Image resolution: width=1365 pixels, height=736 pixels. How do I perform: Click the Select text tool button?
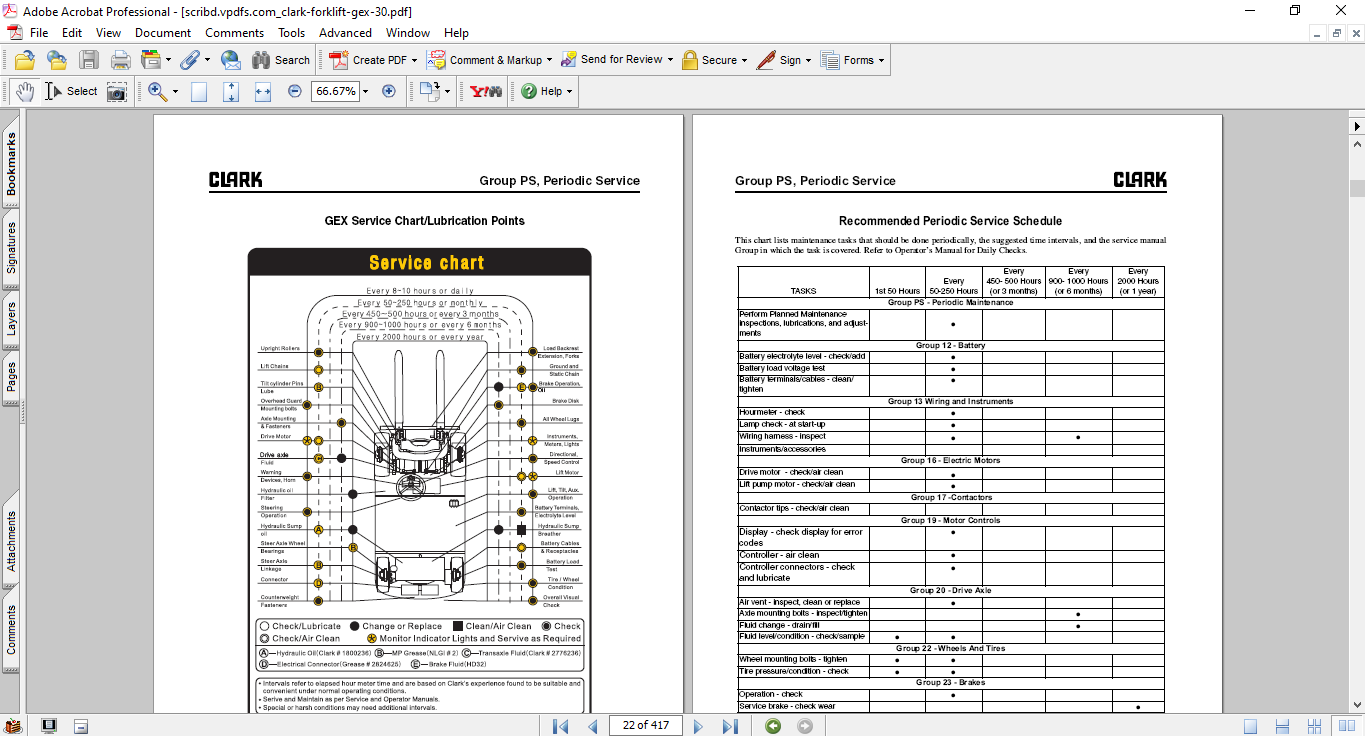(x=72, y=91)
